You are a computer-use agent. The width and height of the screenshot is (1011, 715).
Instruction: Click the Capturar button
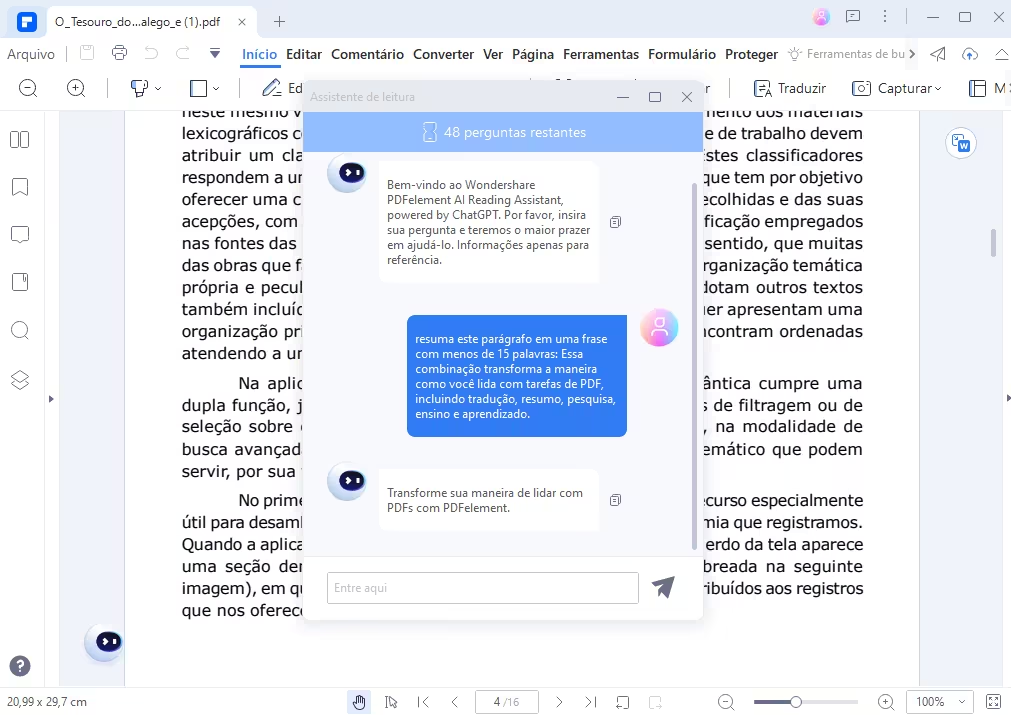click(897, 88)
